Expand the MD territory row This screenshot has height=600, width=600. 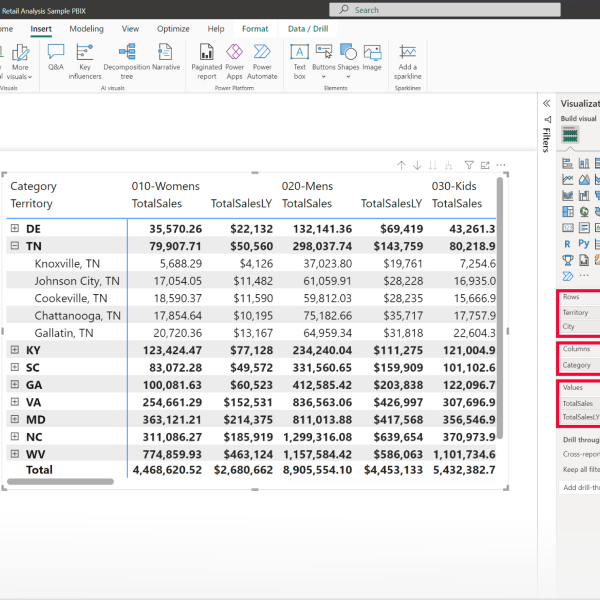point(15,419)
